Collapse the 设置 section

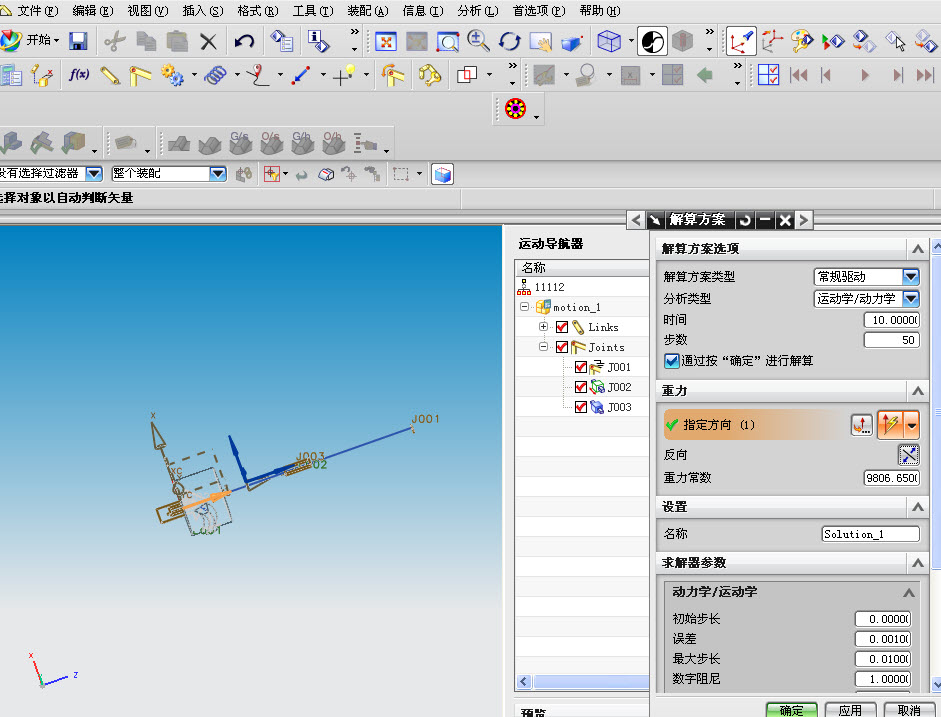pyautogui.click(x=918, y=507)
